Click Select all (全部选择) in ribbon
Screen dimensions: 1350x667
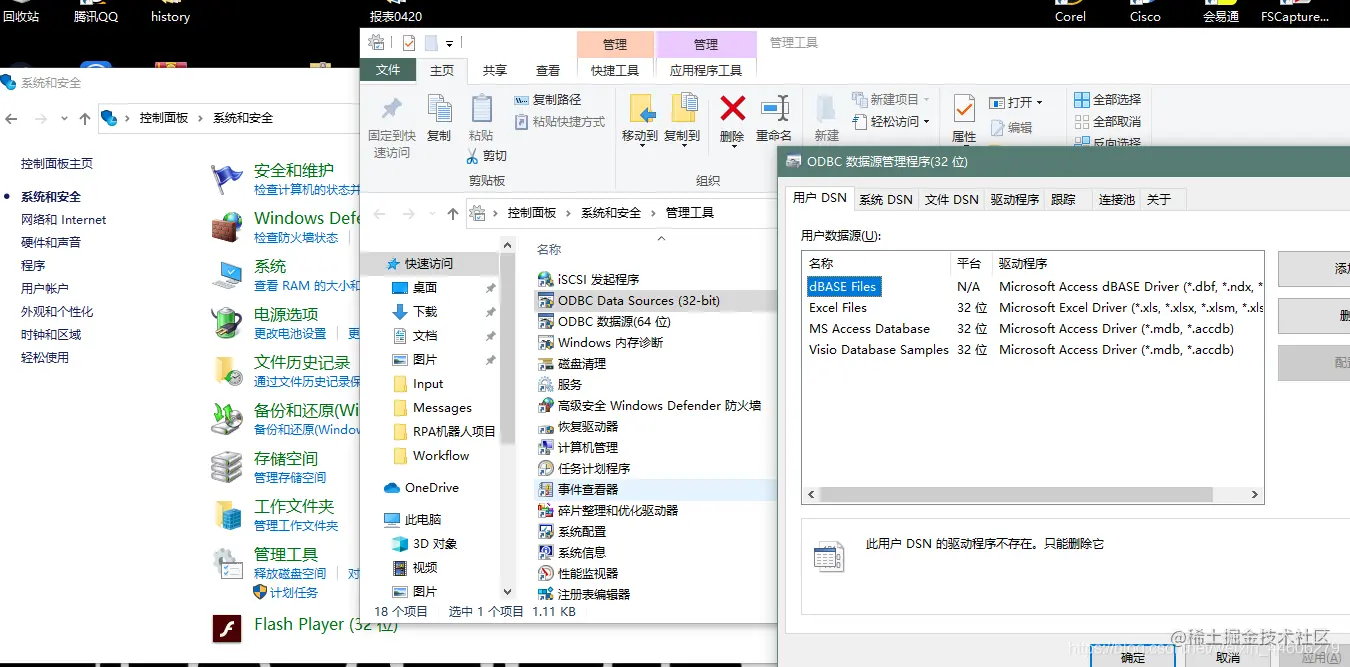click(1107, 100)
